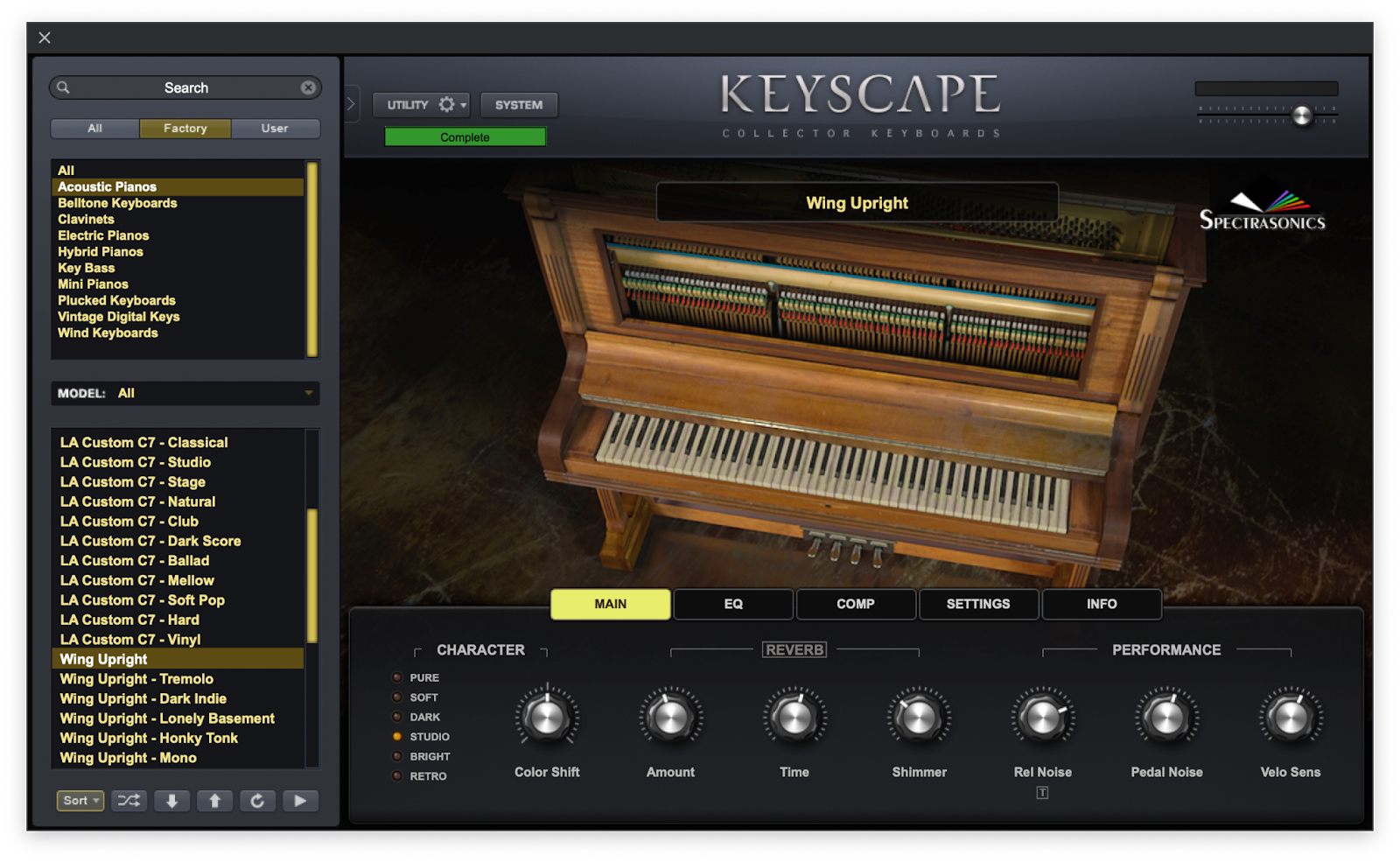This screenshot has height=862, width=1400.
Task: Shuffle patches with the shuffle icon
Action: coord(129,801)
